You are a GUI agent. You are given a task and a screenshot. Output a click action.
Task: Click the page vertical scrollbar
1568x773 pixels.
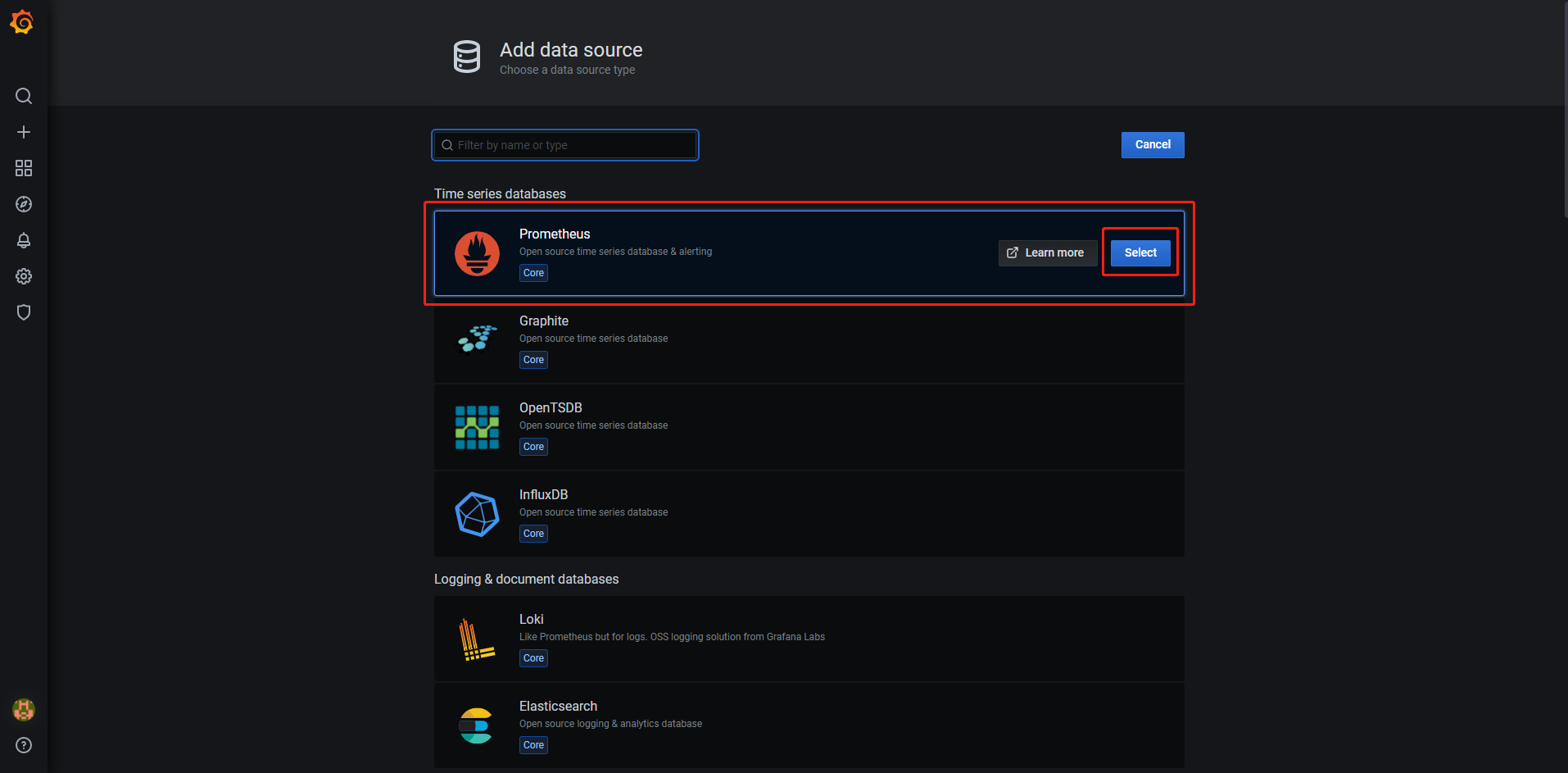pyautogui.click(x=1564, y=109)
